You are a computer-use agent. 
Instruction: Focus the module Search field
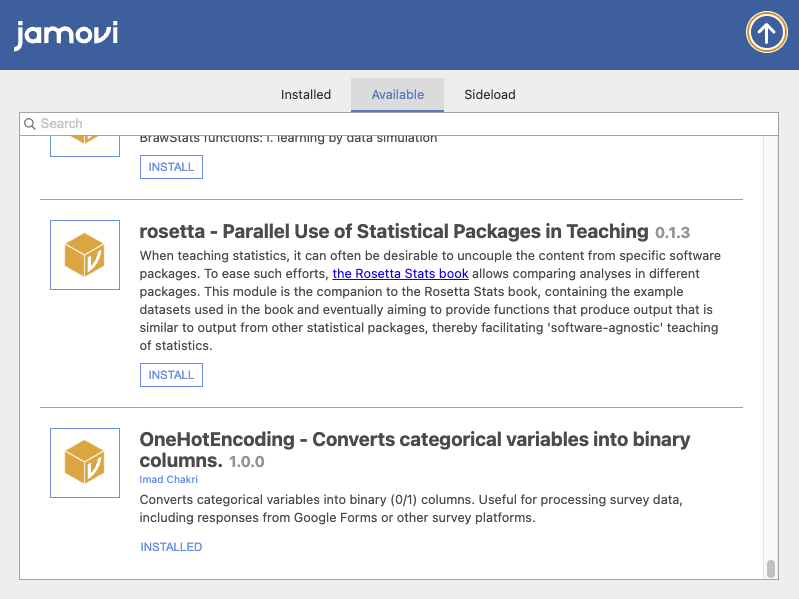(400, 124)
